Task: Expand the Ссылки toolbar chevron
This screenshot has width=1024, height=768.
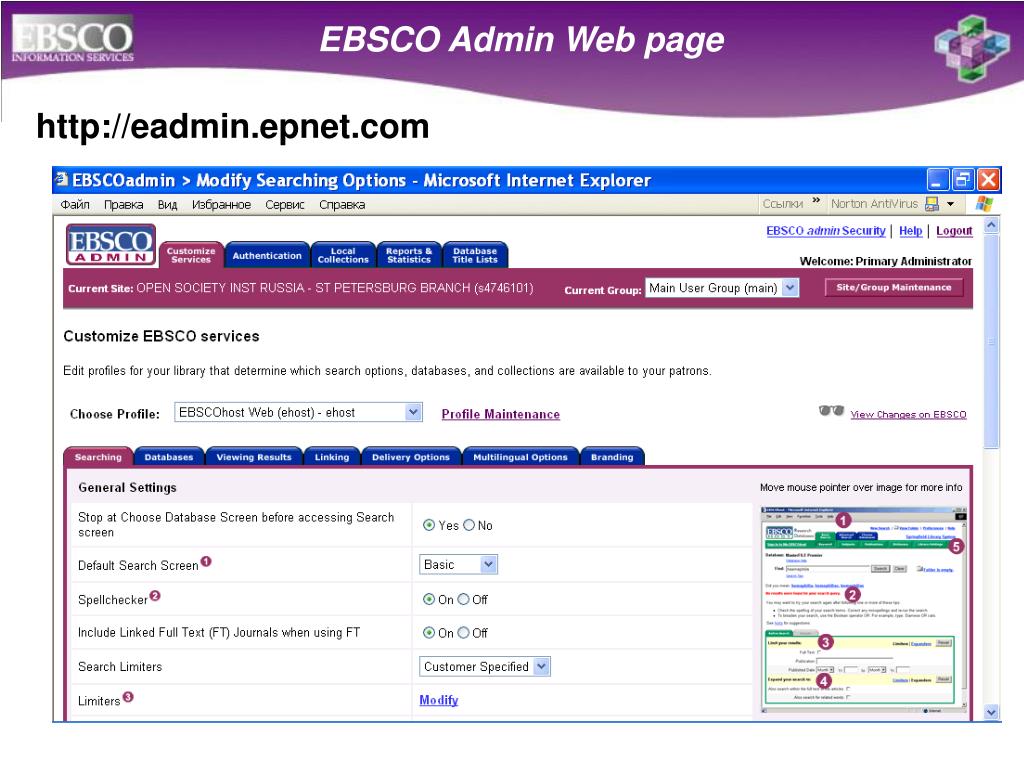Action: (x=816, y=200)
